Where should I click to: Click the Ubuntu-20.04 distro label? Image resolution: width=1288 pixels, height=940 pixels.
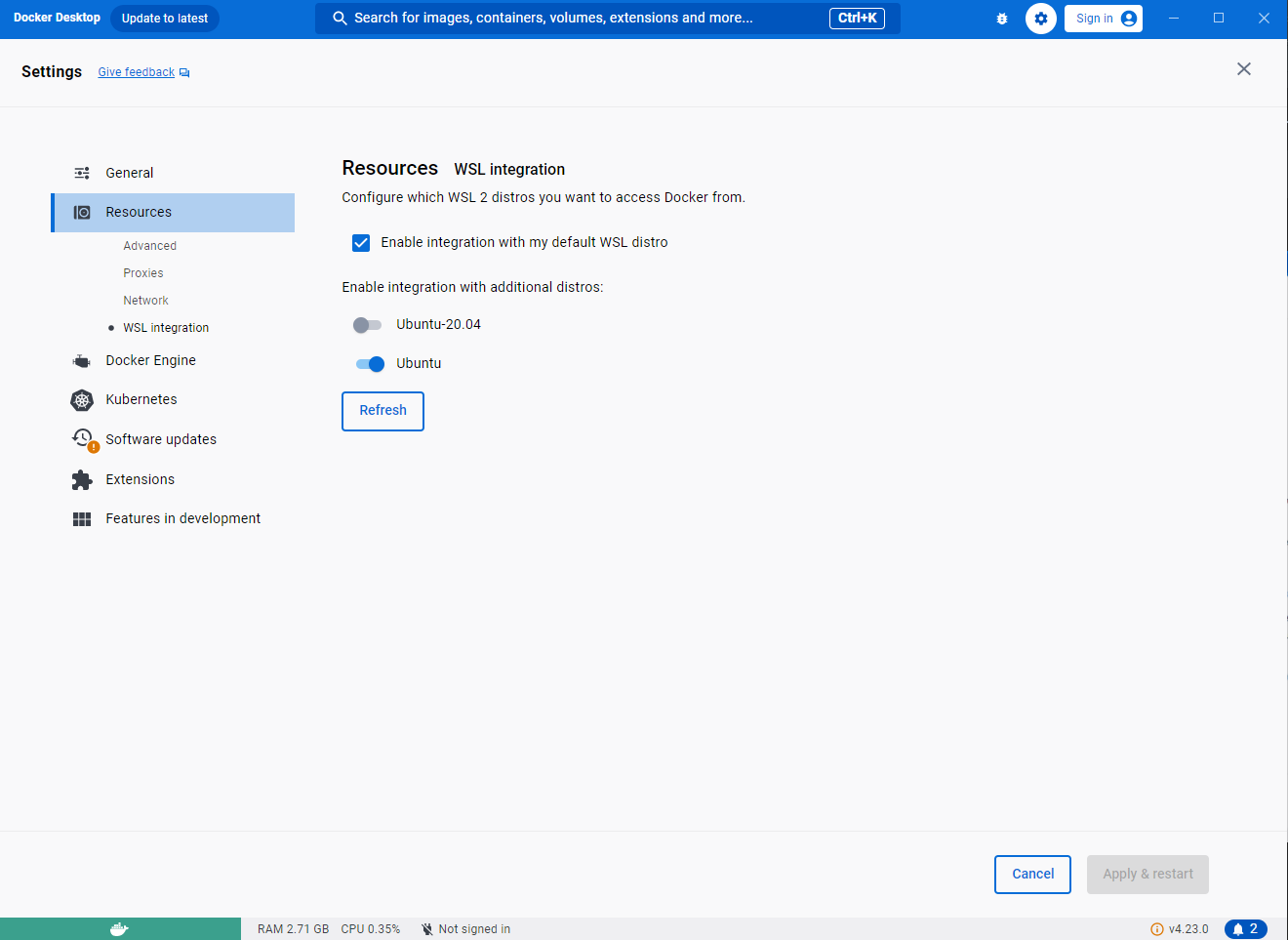(438, 325)
